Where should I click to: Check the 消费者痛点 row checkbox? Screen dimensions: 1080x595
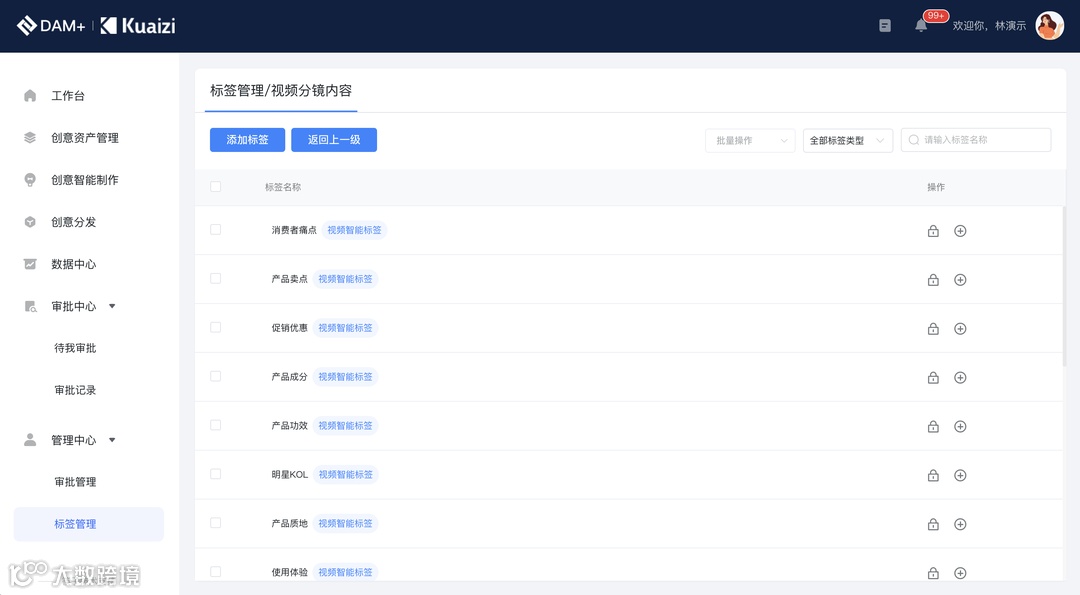pyautogui.click(x=216, y=229)
